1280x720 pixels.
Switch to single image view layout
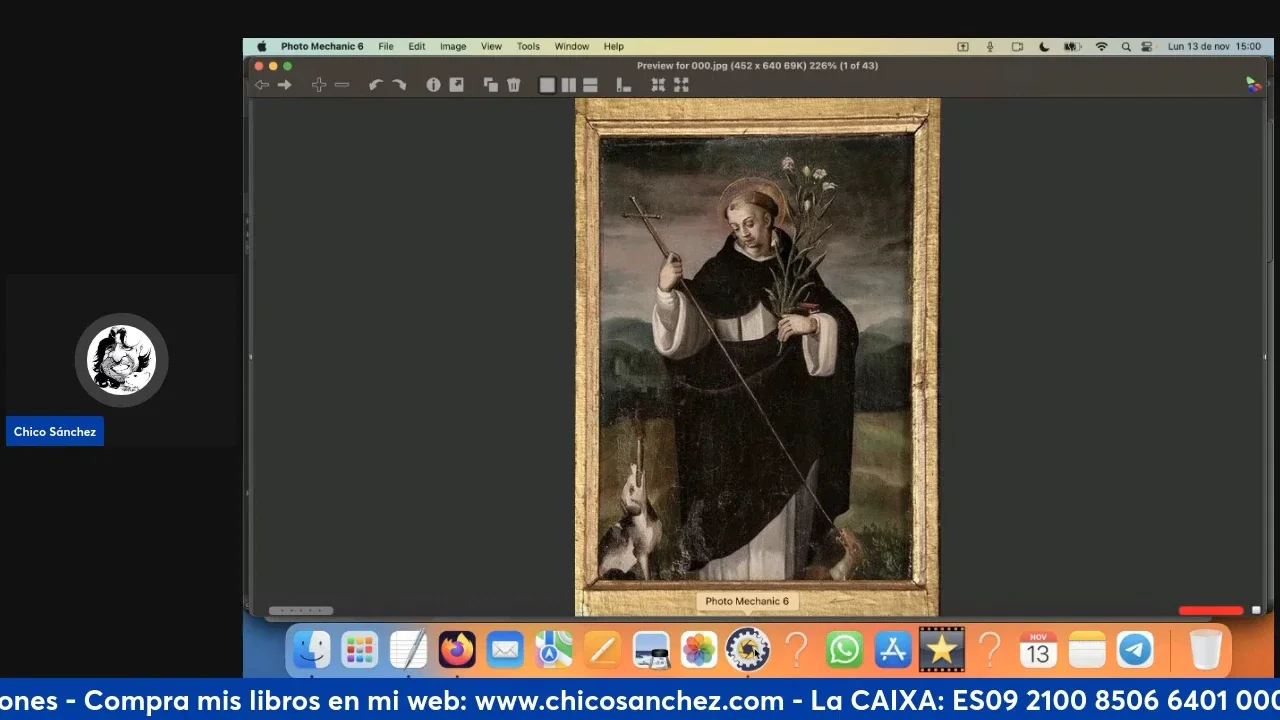(547, 85)
